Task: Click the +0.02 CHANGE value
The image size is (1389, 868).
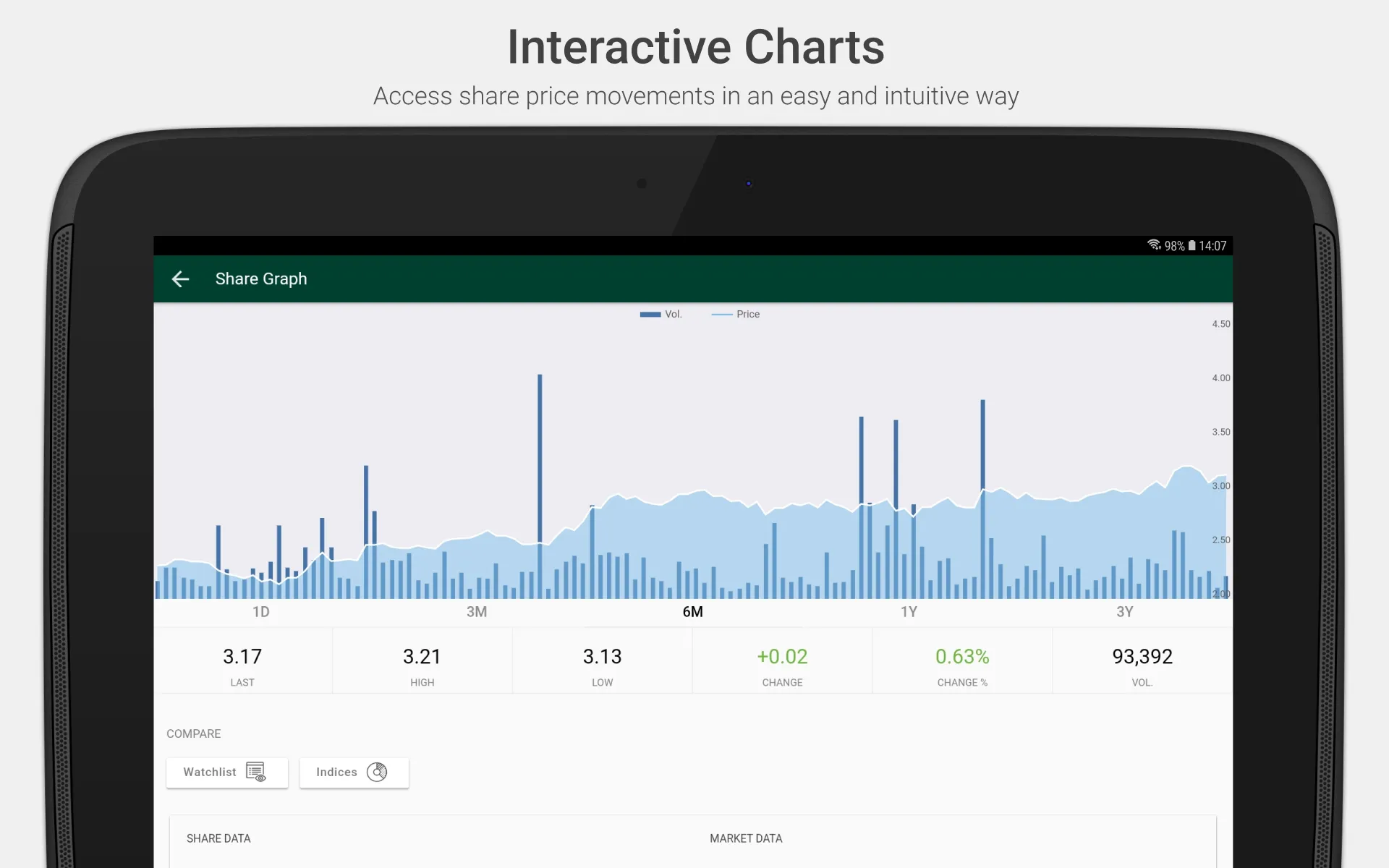Action: 782,657
